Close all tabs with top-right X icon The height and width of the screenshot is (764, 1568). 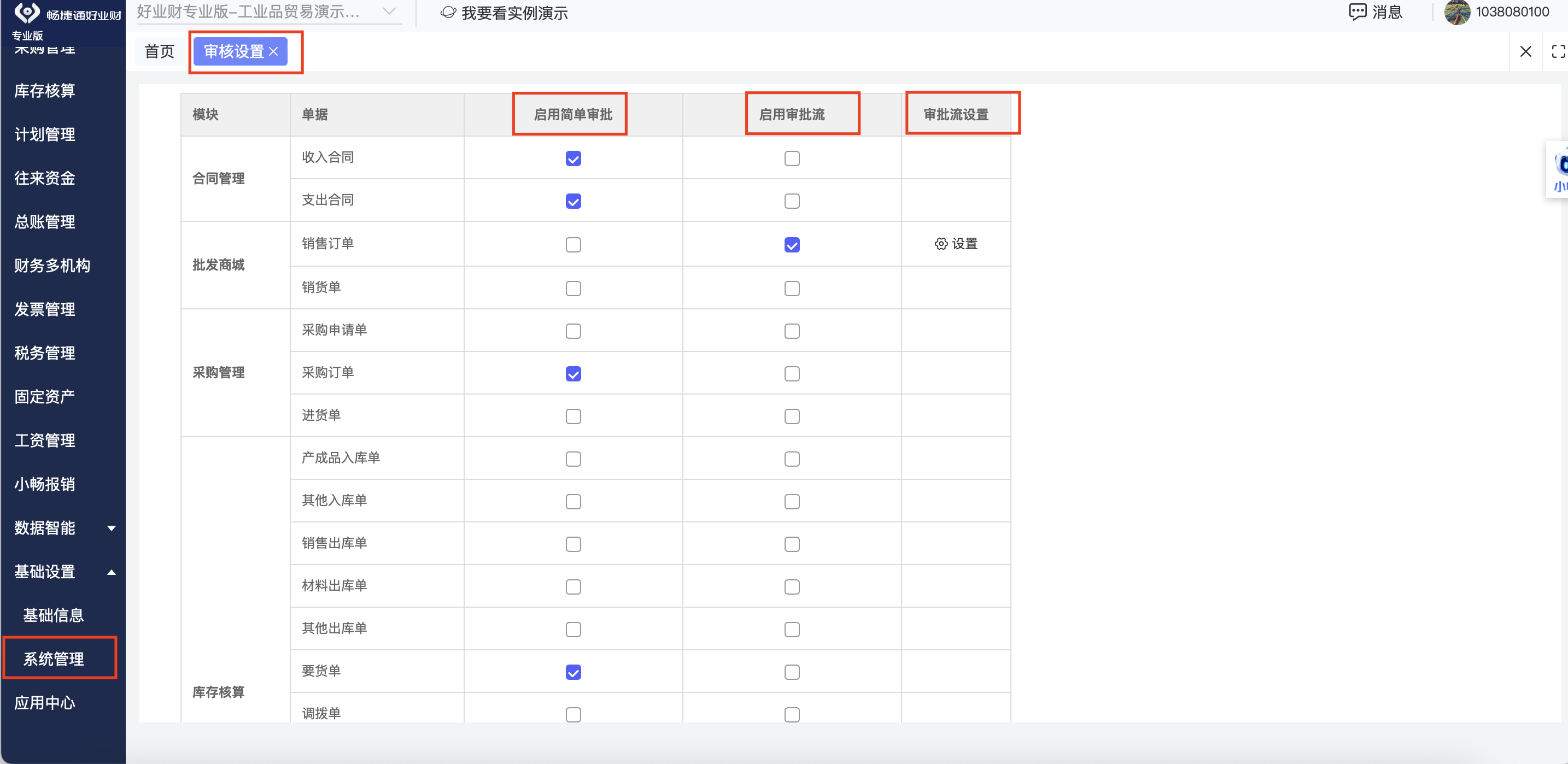1525,52
